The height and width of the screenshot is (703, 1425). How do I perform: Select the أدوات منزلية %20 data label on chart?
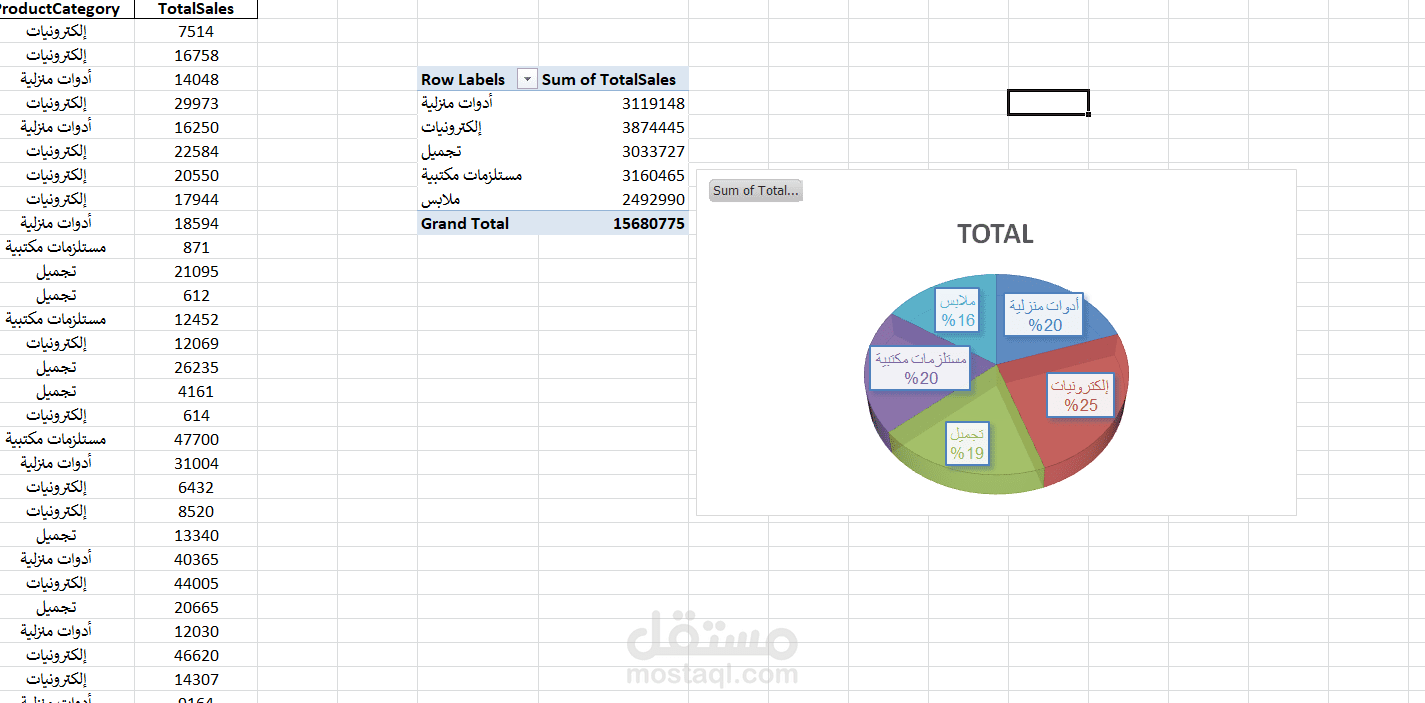click(x=1044, y=315)
